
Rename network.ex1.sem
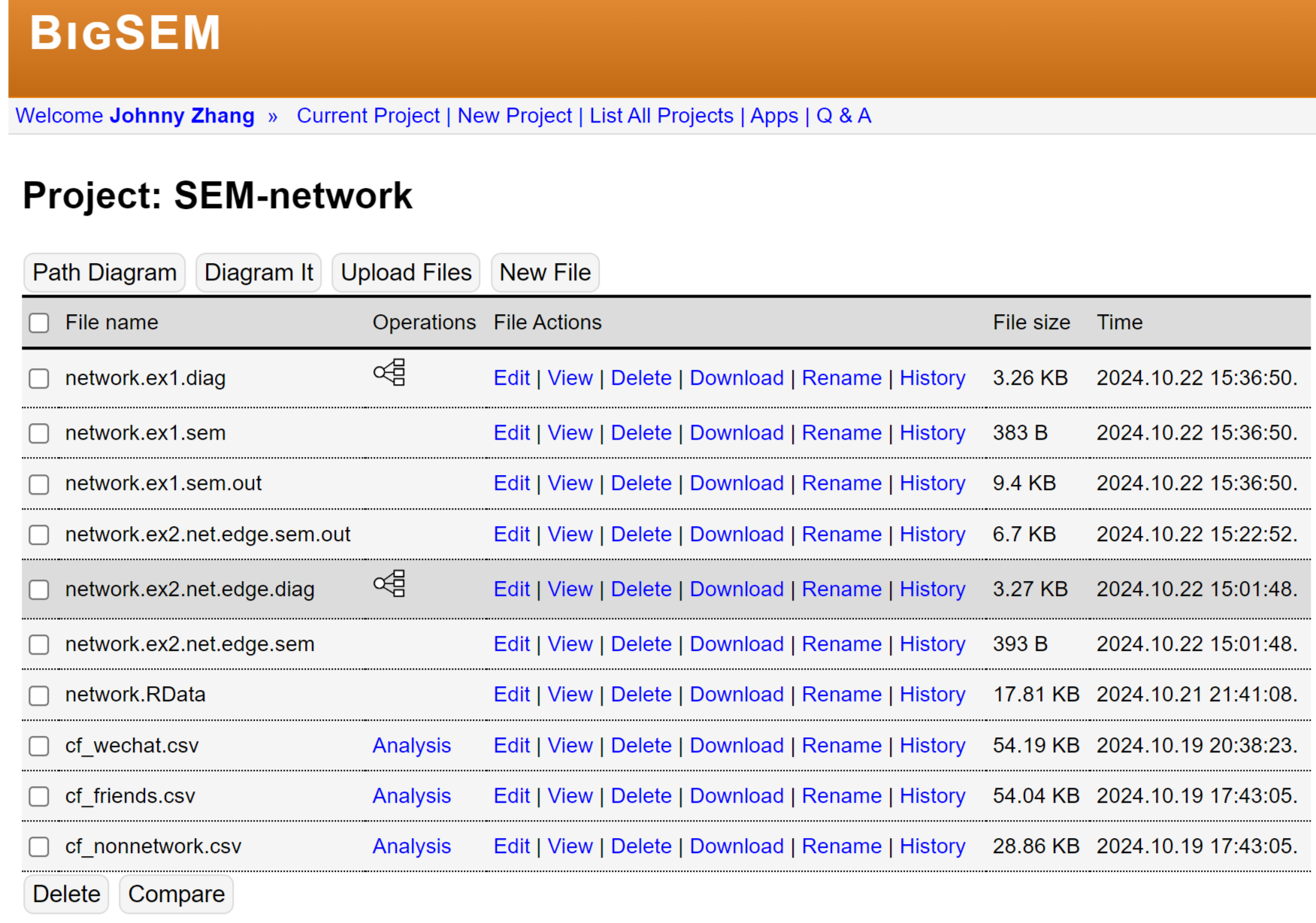tap(842, 432)
